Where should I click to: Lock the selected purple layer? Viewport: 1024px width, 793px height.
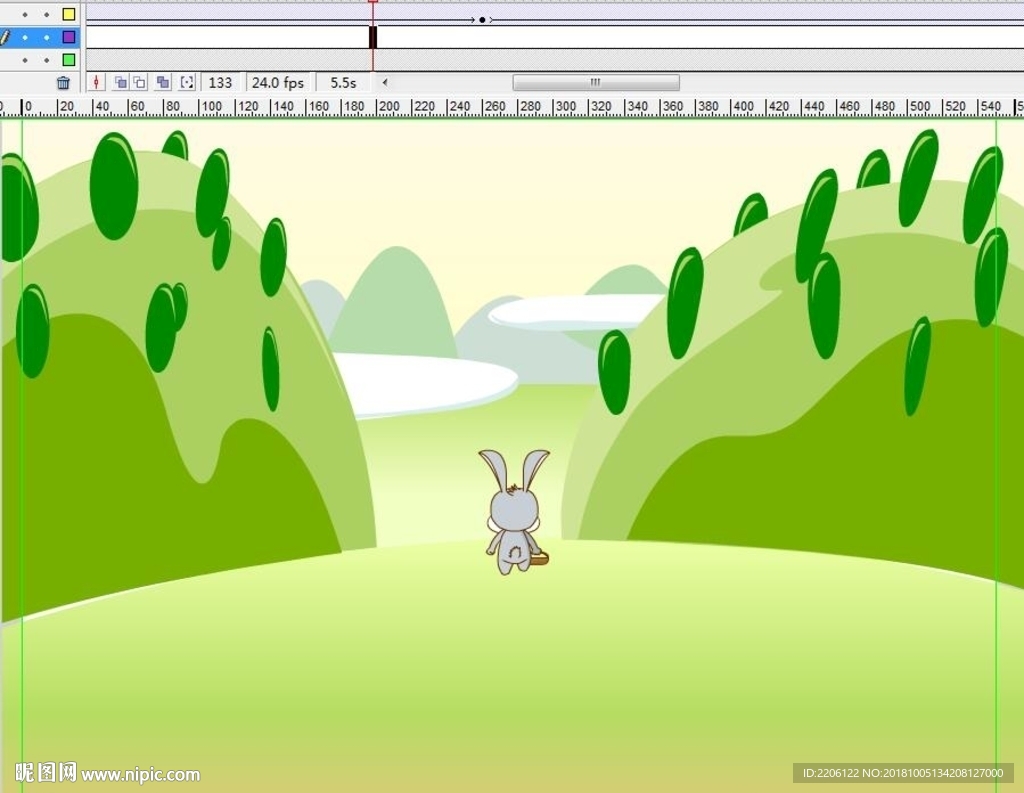[x=46, y=37]
